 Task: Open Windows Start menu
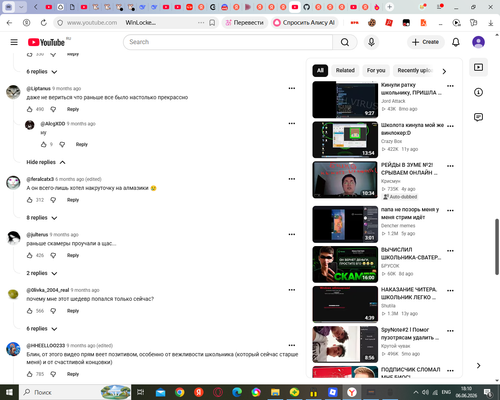(9, 392)
